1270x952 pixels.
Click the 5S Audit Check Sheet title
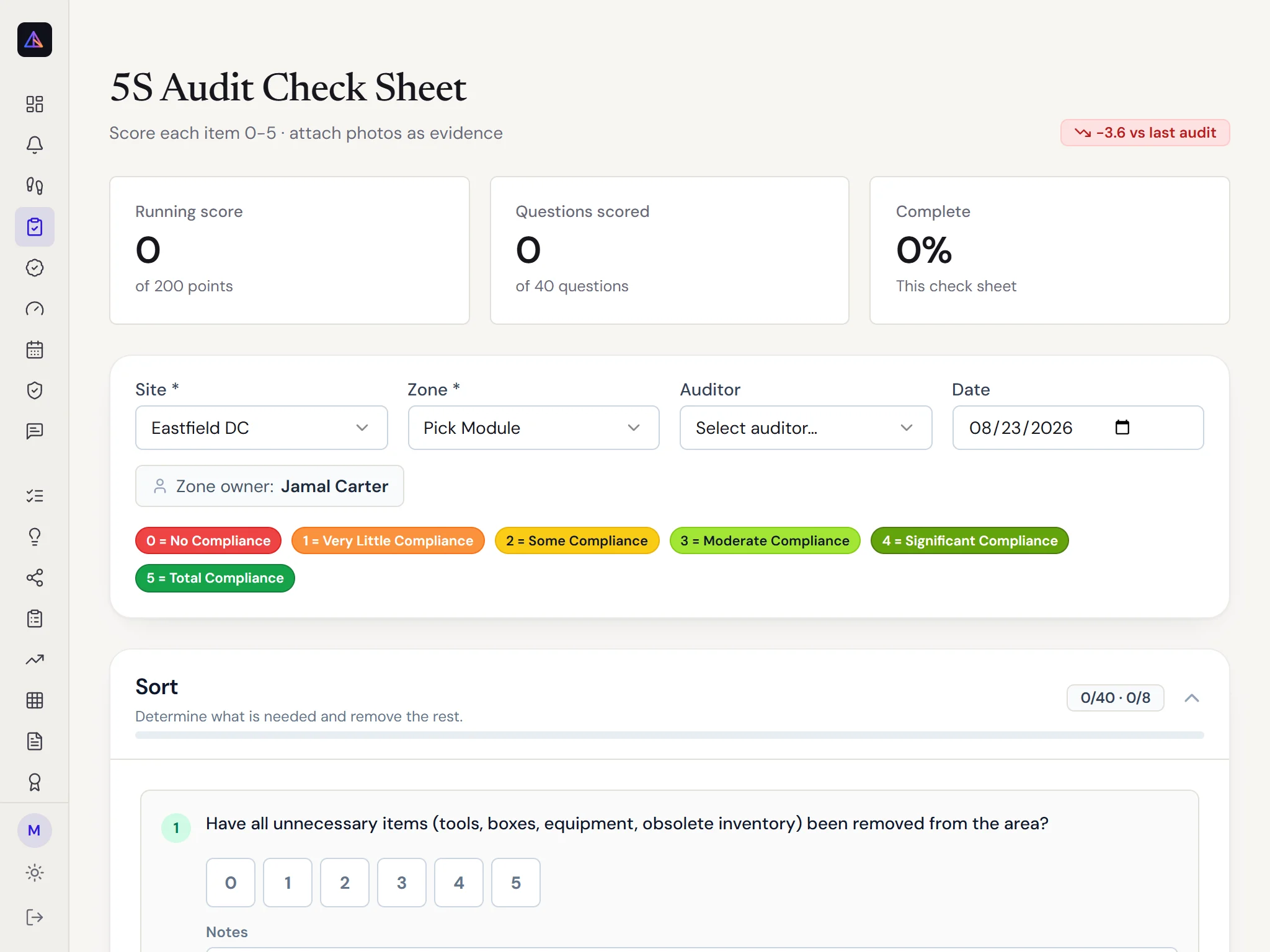pos(288,87)
